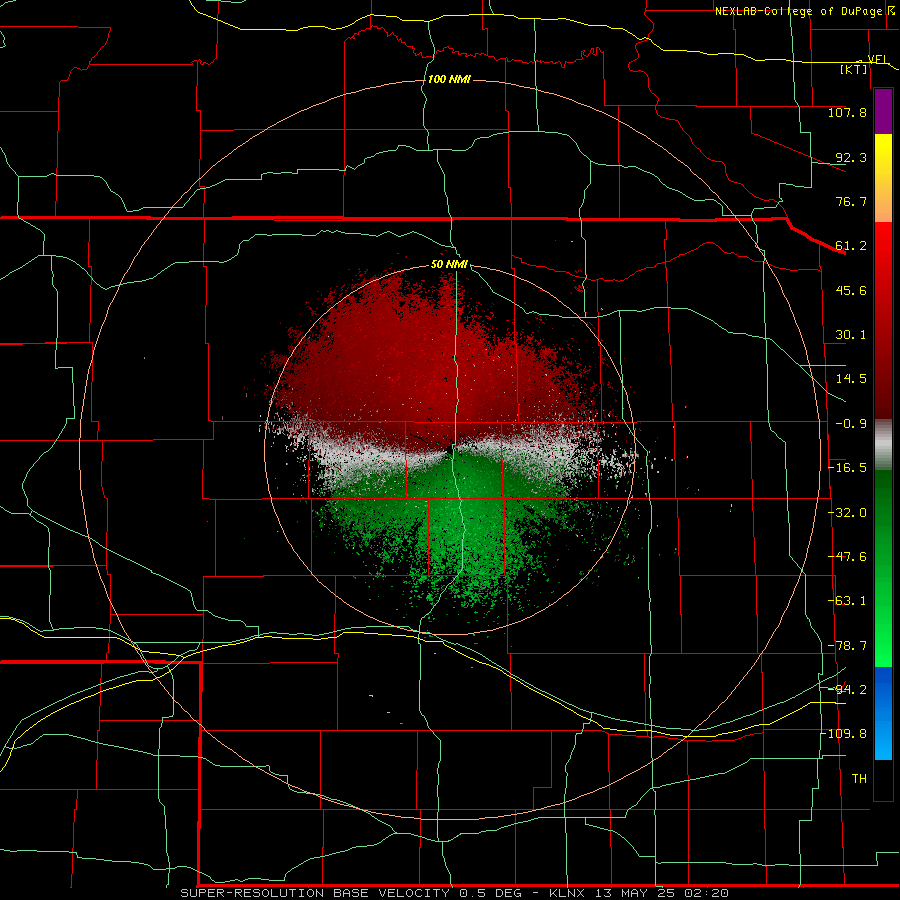The image size is (900, 900).
Task: Click the 107.8 scale value
Action: [847, 112]
